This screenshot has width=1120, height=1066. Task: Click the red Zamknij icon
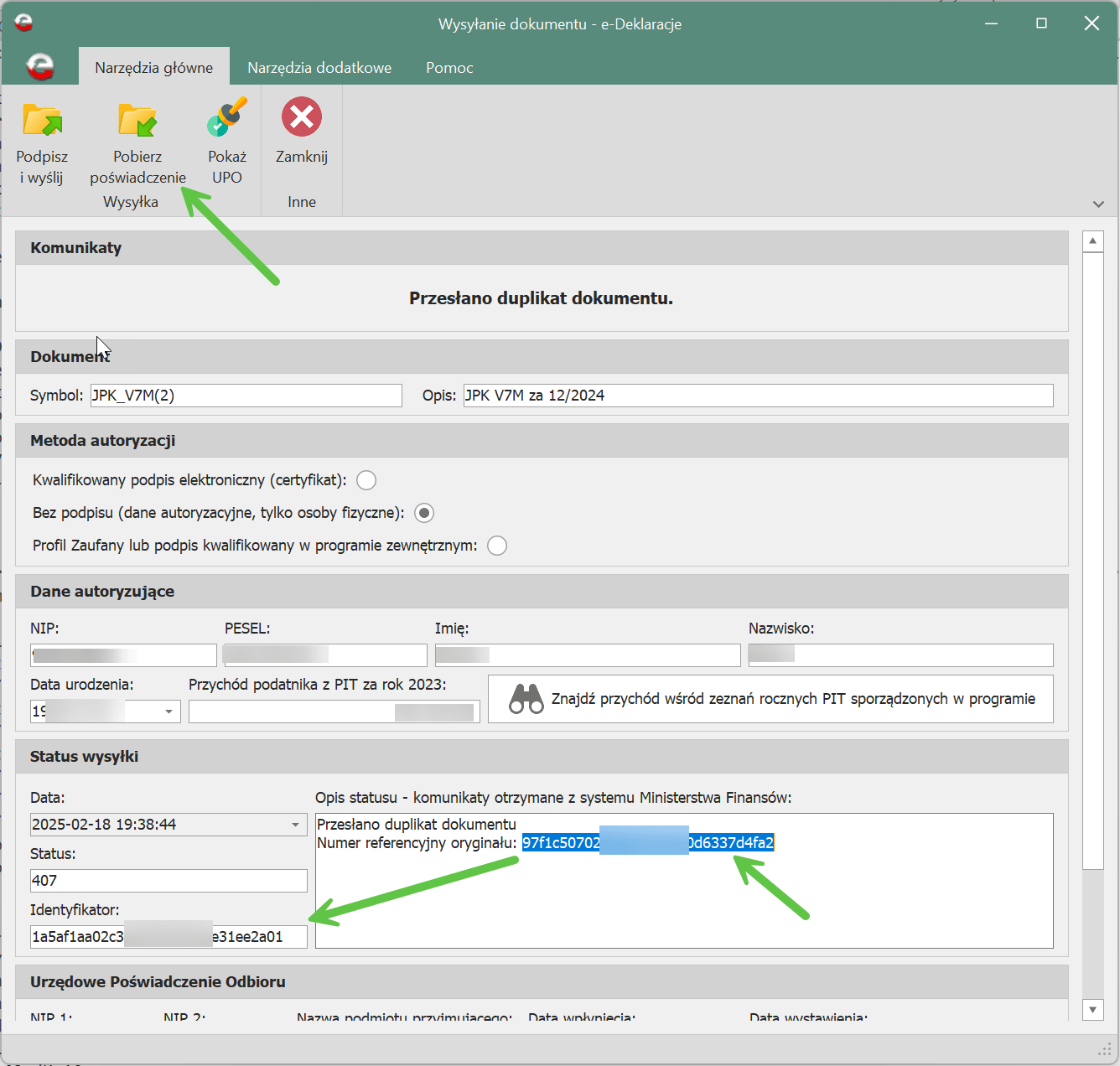tap(302, 117)
